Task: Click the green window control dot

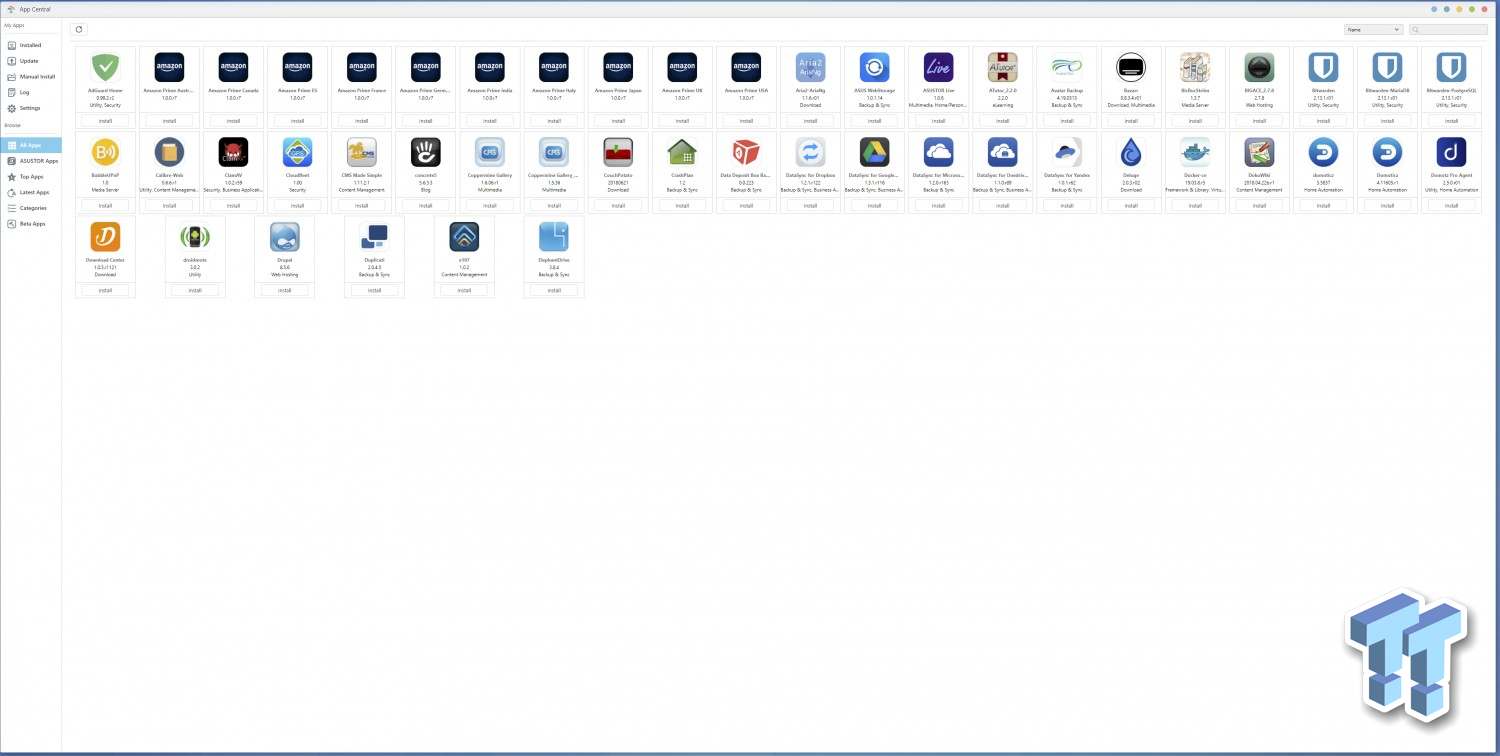Action: coord(1471,9)
